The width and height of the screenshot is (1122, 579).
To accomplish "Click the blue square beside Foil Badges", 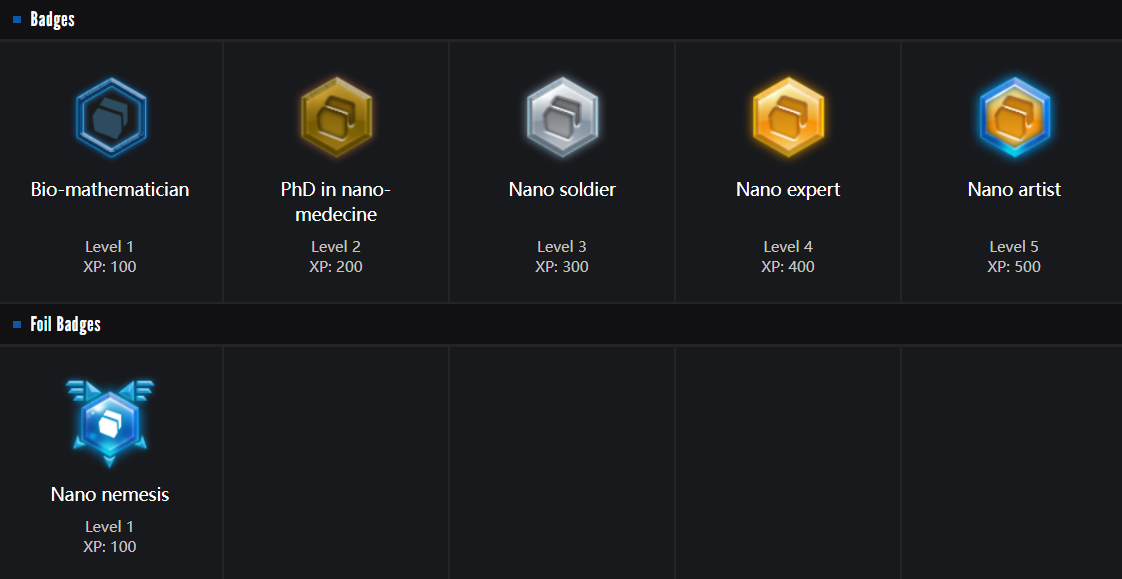I will pyautogui.click(x=17, y=324).
